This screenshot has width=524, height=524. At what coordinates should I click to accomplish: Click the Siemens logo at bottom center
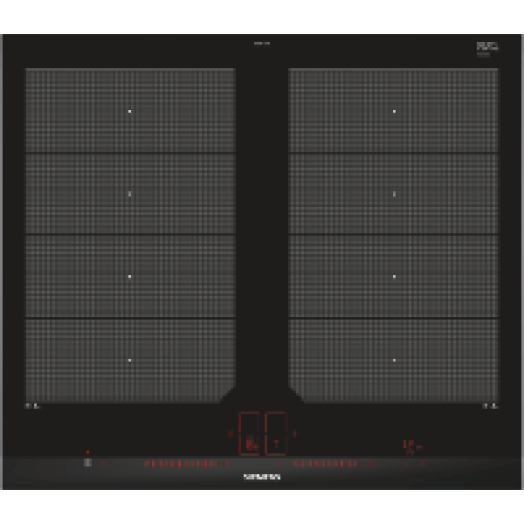click(x=262, y=477)
